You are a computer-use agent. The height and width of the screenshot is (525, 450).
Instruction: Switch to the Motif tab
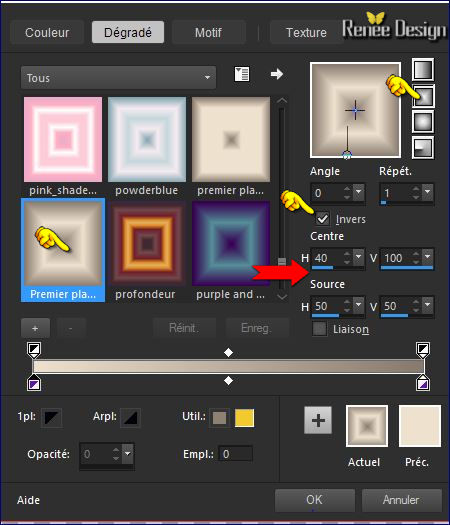click(x=208, y=32)
